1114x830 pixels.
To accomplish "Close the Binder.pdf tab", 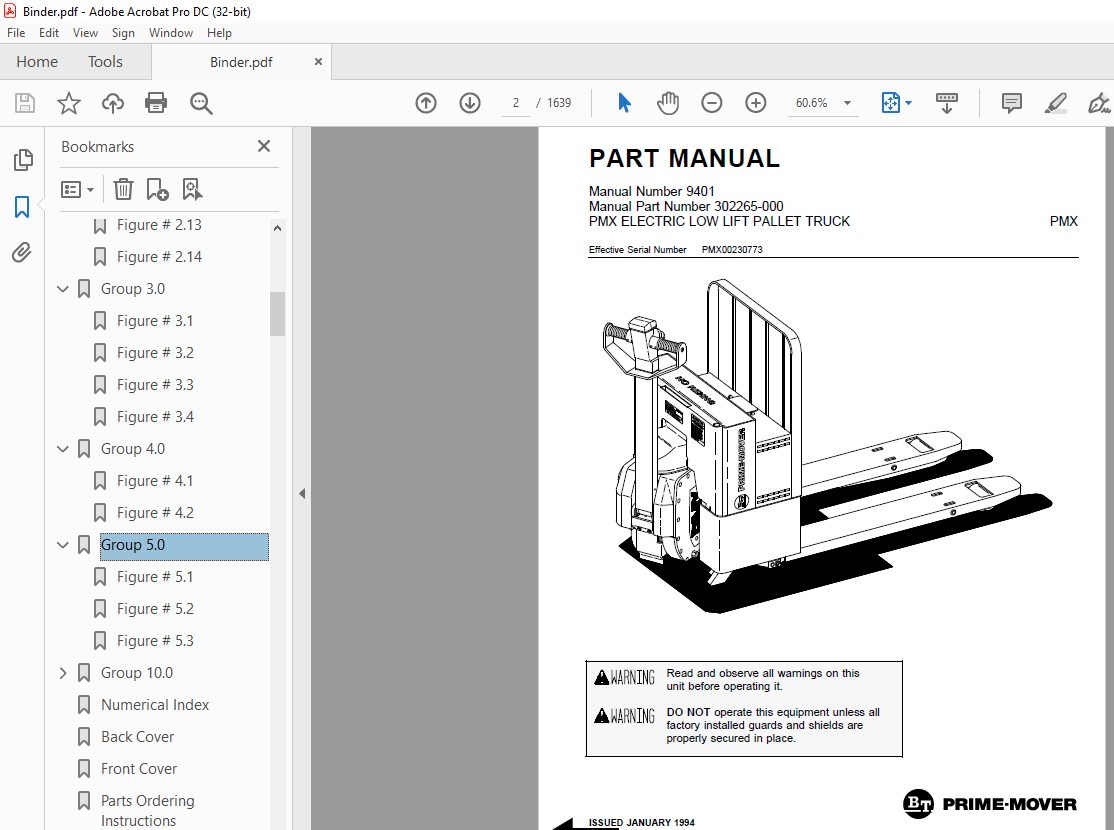I will pos(318,62).
